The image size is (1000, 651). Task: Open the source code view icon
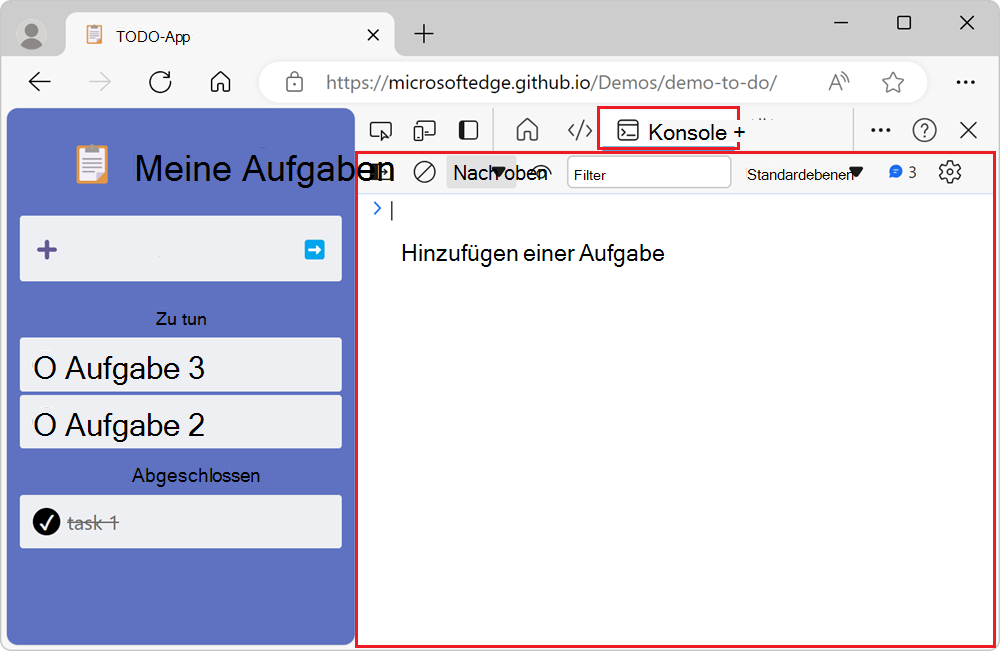[579, 130]
